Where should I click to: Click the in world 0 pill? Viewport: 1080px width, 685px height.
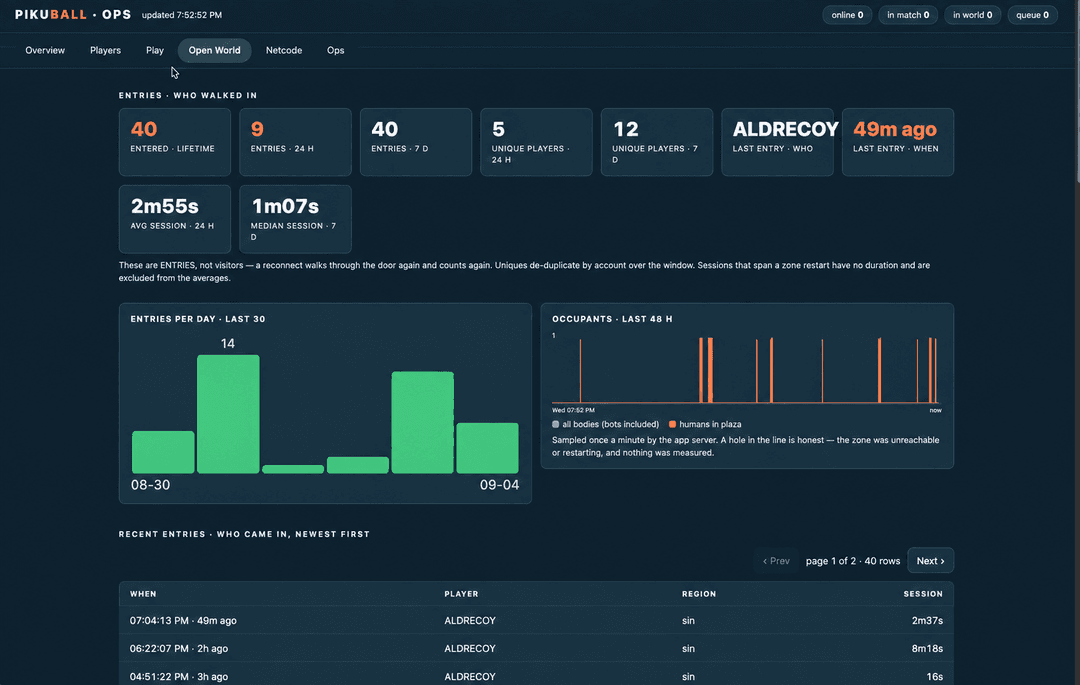[x=973, y=14]
